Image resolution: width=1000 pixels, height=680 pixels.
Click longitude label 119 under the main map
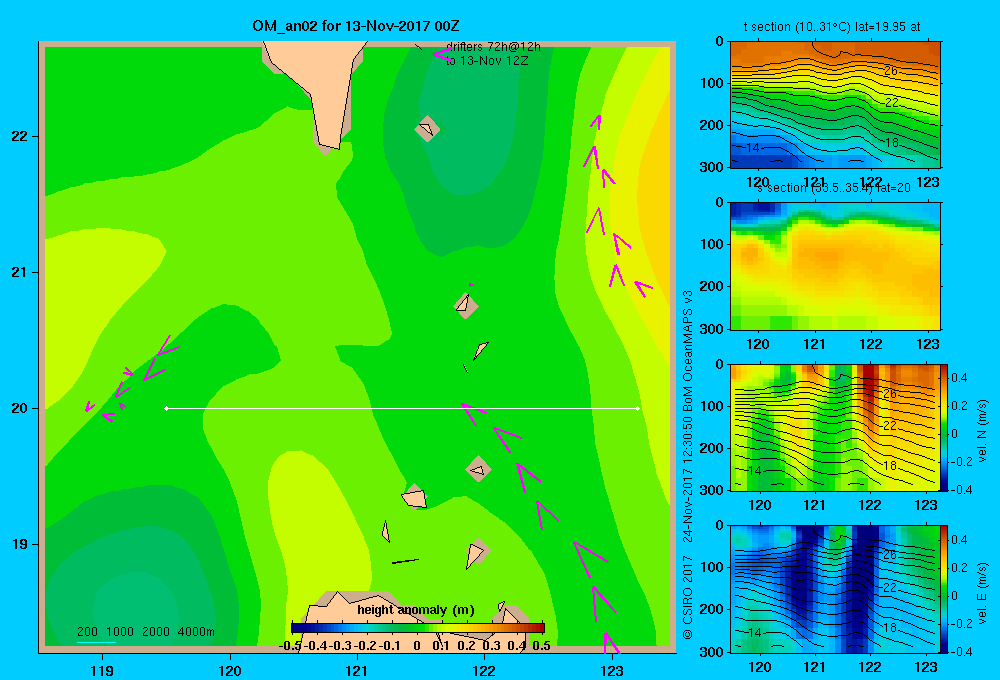103,670
